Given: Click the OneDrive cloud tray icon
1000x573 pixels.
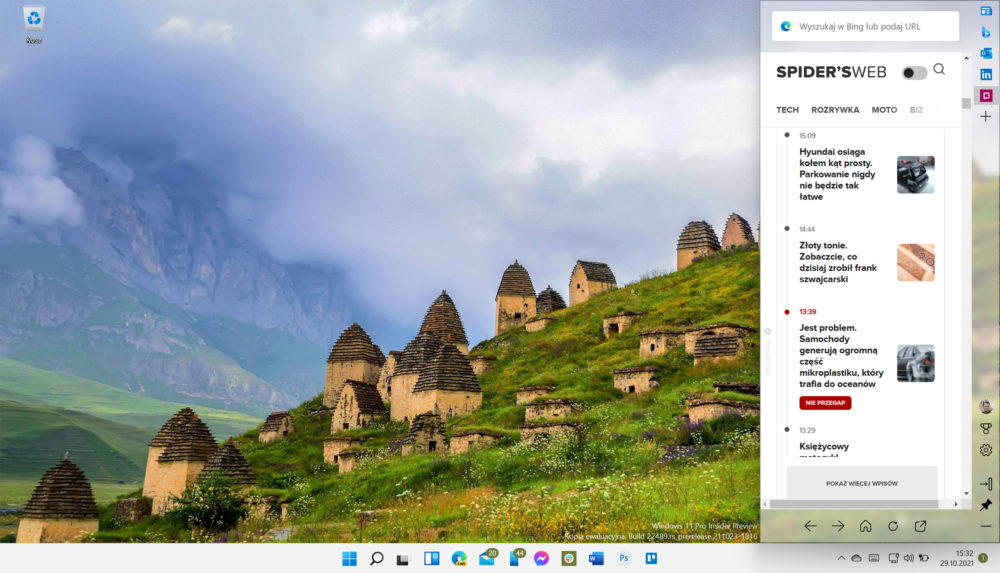Looking at the screenshot, I should pyautogui.click(x=857, y=558).
